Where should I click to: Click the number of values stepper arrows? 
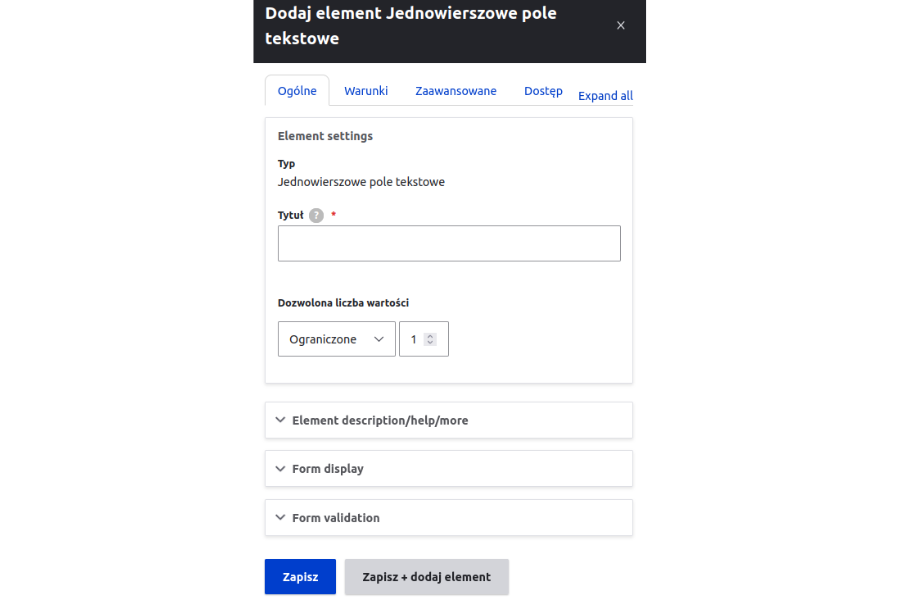[430, 339]
